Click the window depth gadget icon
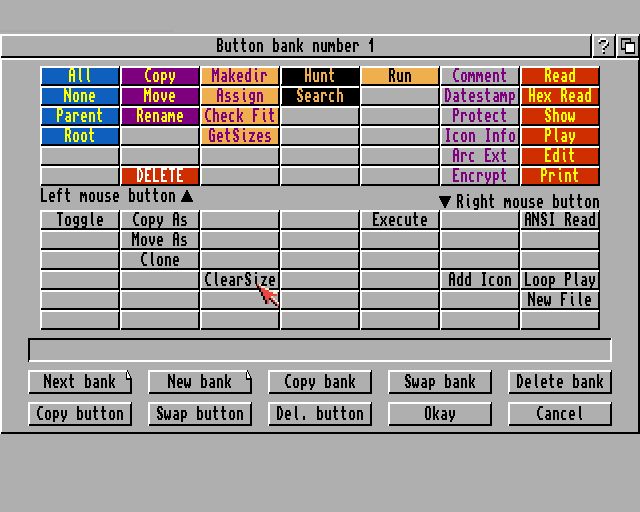Screen dimensions: 640x512 [628, 46]
